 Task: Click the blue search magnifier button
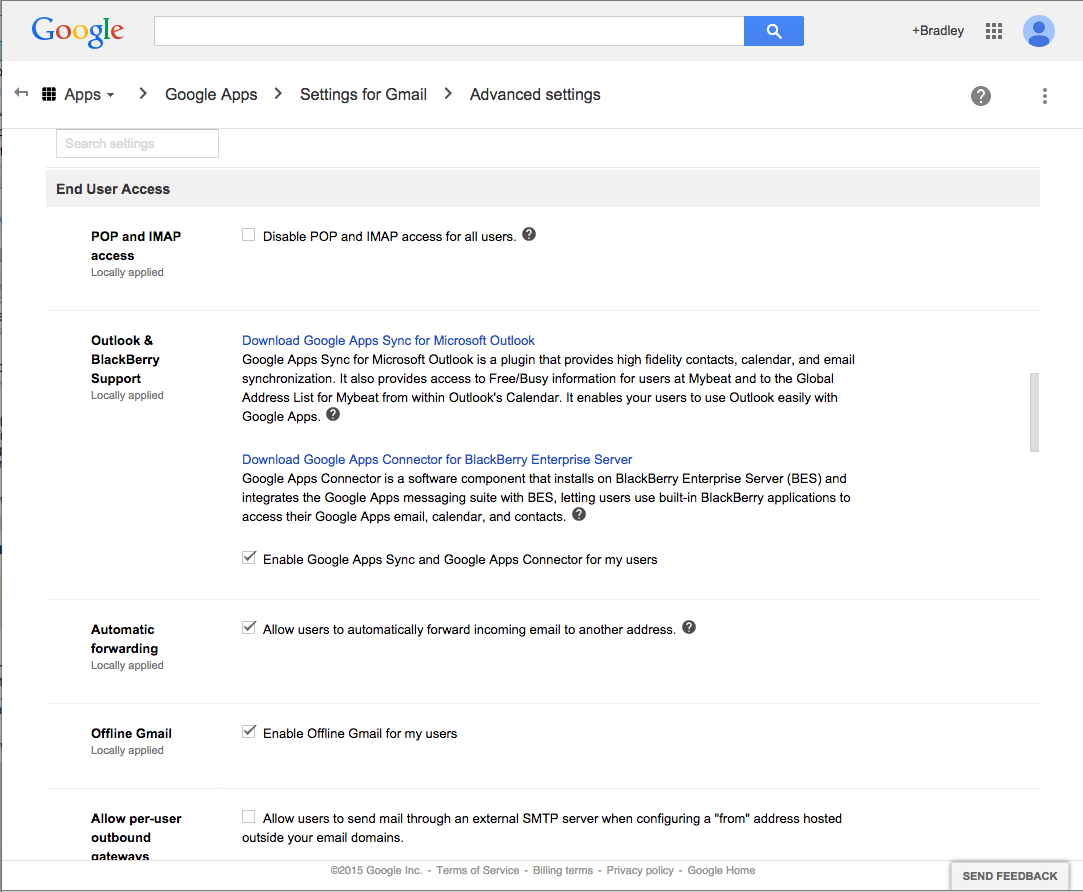pyautogui.click(x=773, y=31)
